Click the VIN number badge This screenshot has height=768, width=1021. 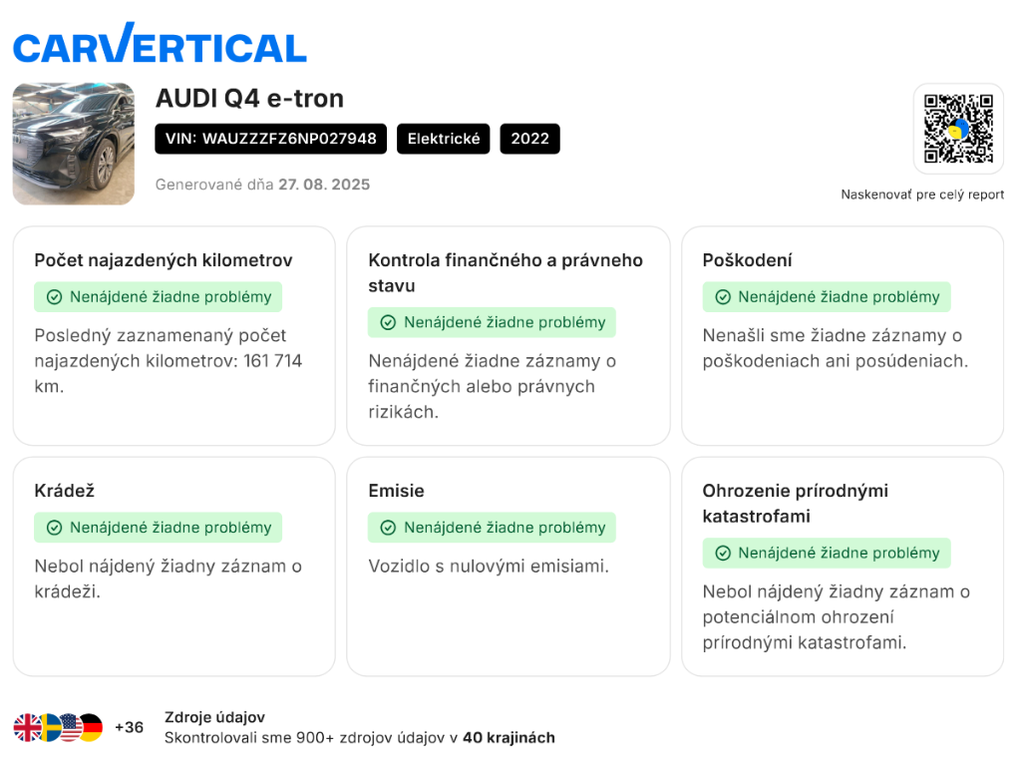click(271, 139)
